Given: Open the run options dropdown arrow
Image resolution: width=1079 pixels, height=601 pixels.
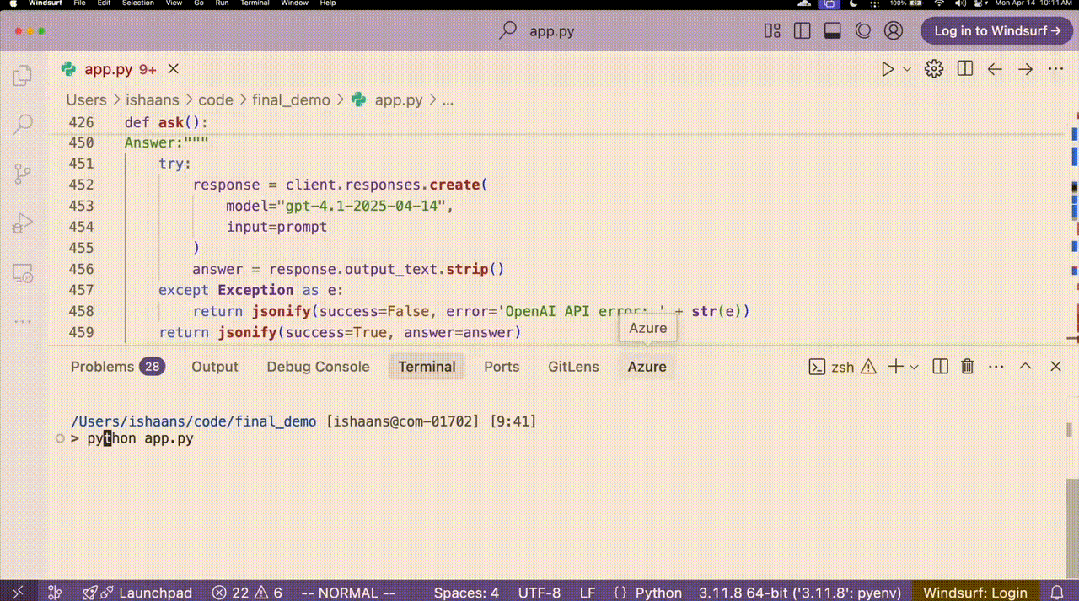Looking at the screenshot, I should [907, 69].
